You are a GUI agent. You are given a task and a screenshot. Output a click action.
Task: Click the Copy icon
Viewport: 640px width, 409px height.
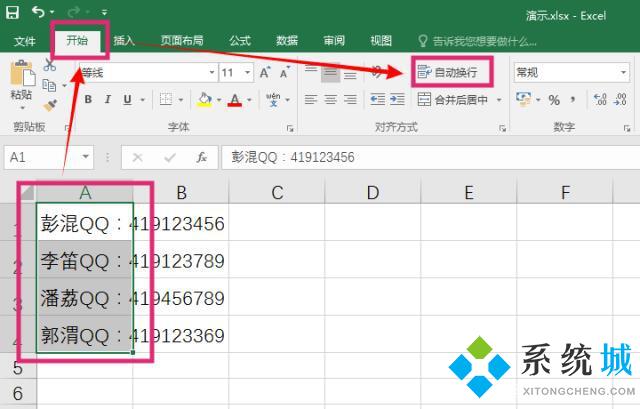(x=50, y=85)
